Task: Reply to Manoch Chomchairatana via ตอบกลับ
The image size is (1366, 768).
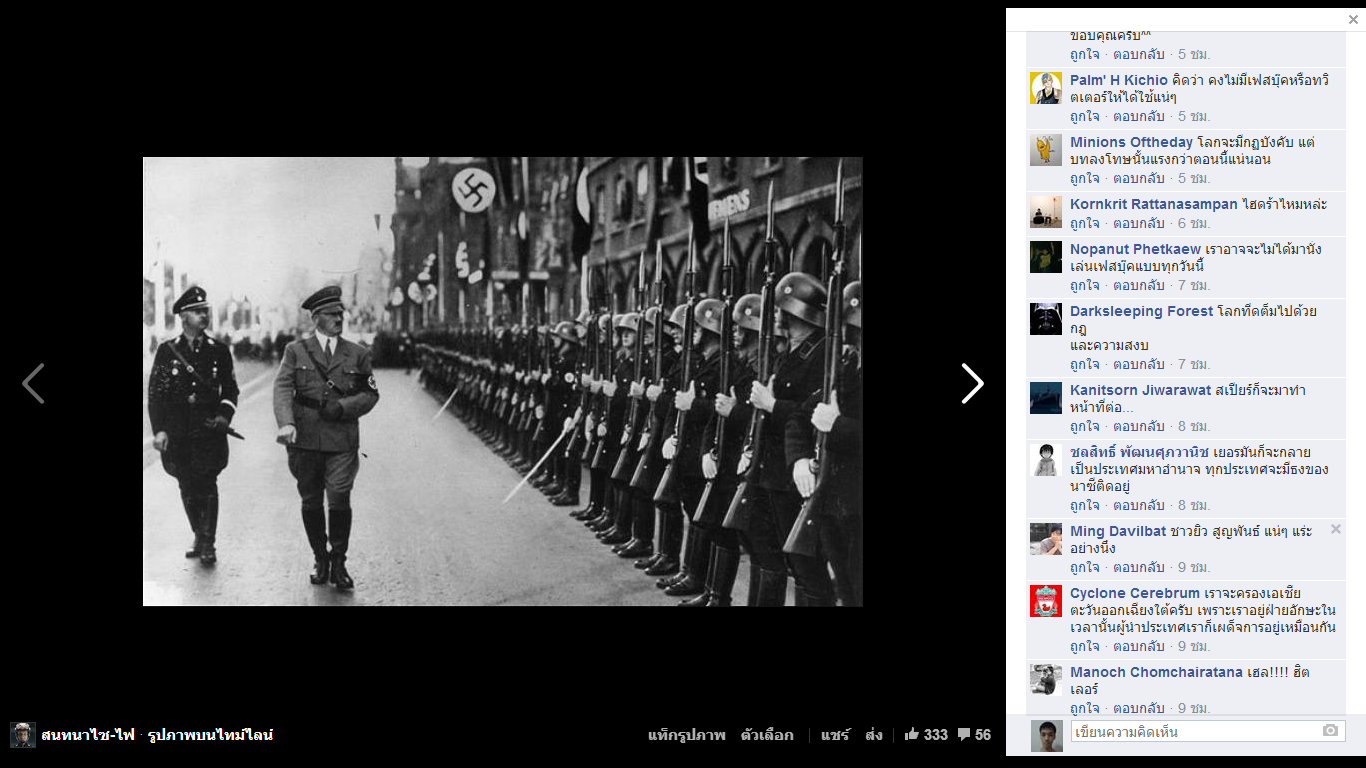Action: (x=1139, y=708)
